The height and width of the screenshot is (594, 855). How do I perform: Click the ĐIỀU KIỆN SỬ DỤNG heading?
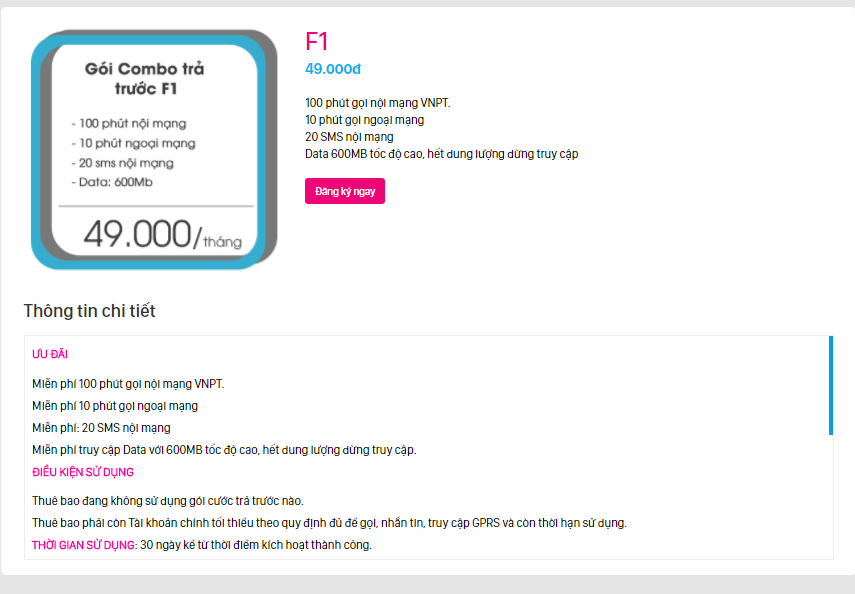(83, 472)
